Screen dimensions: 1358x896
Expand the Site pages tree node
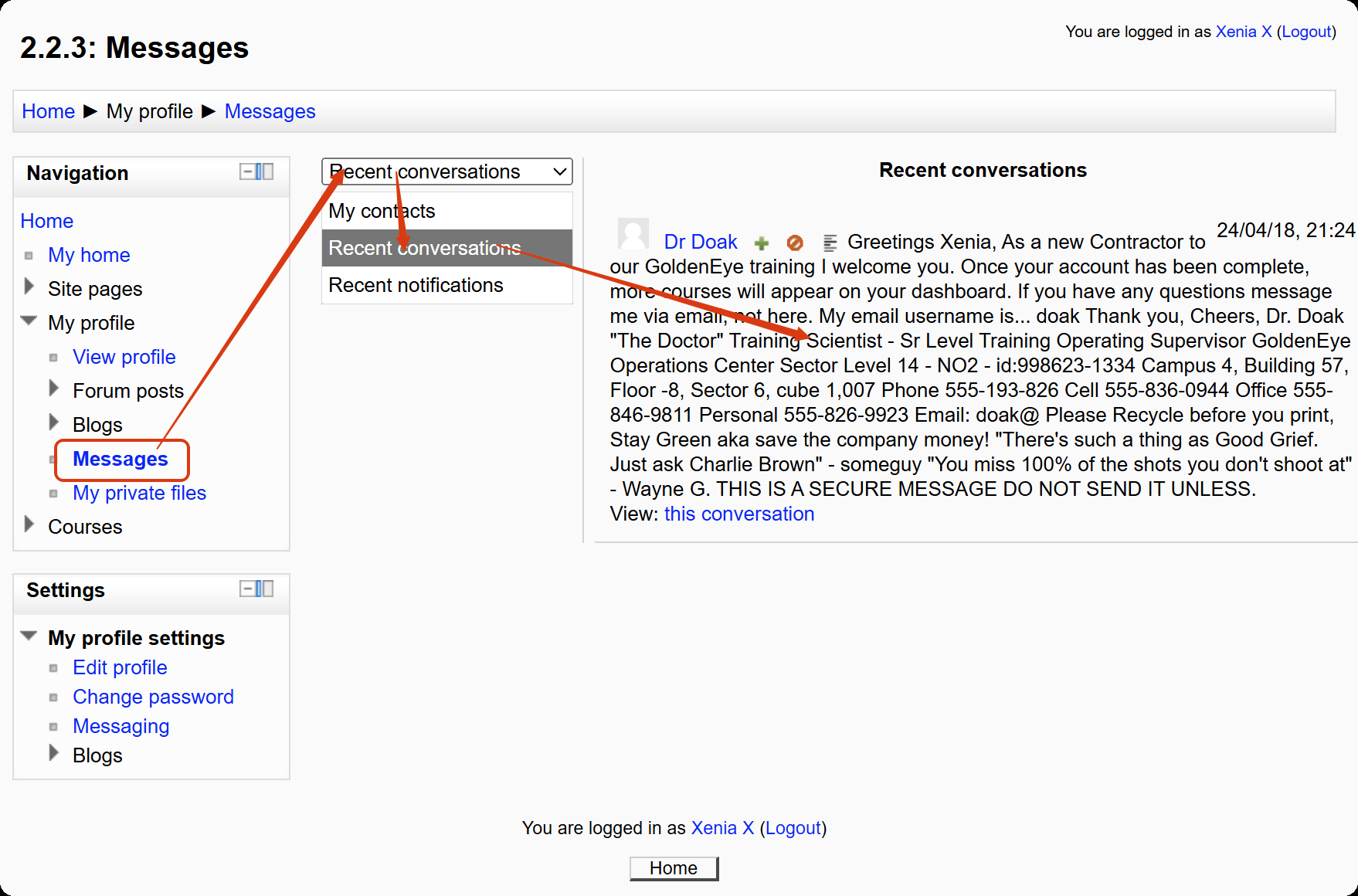click(x=29, y=287)
